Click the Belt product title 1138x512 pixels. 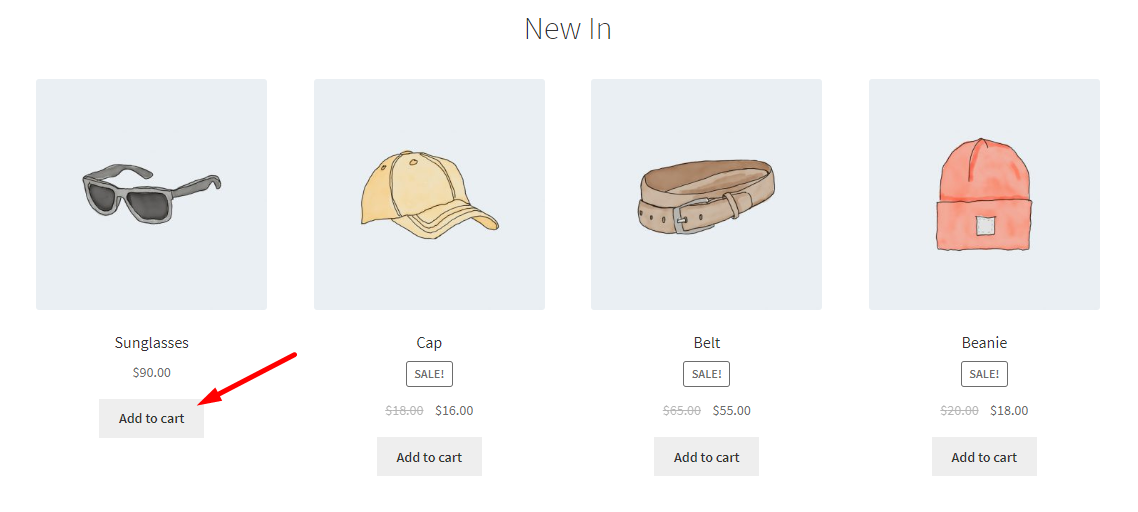(706, 343)
